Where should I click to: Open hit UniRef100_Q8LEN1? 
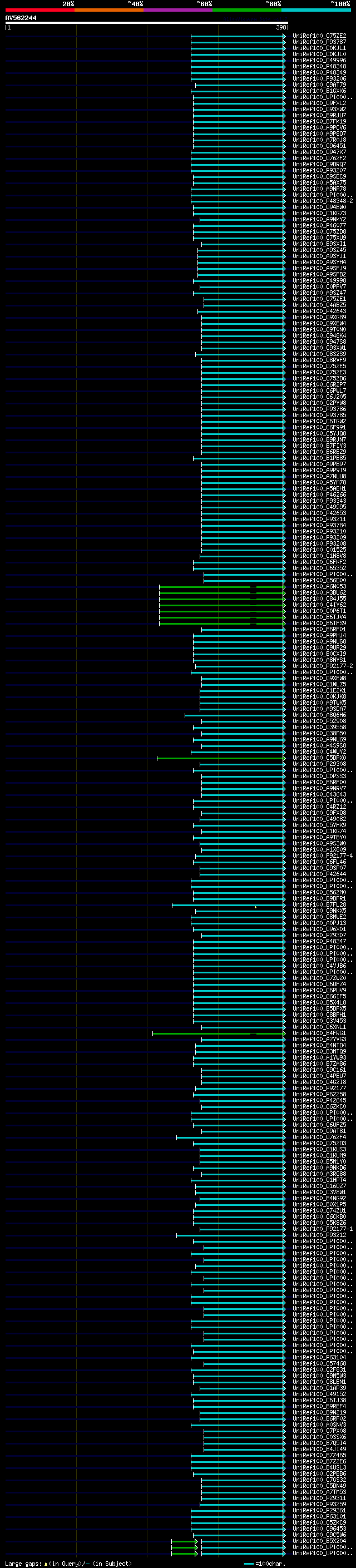coord(319,1382)
